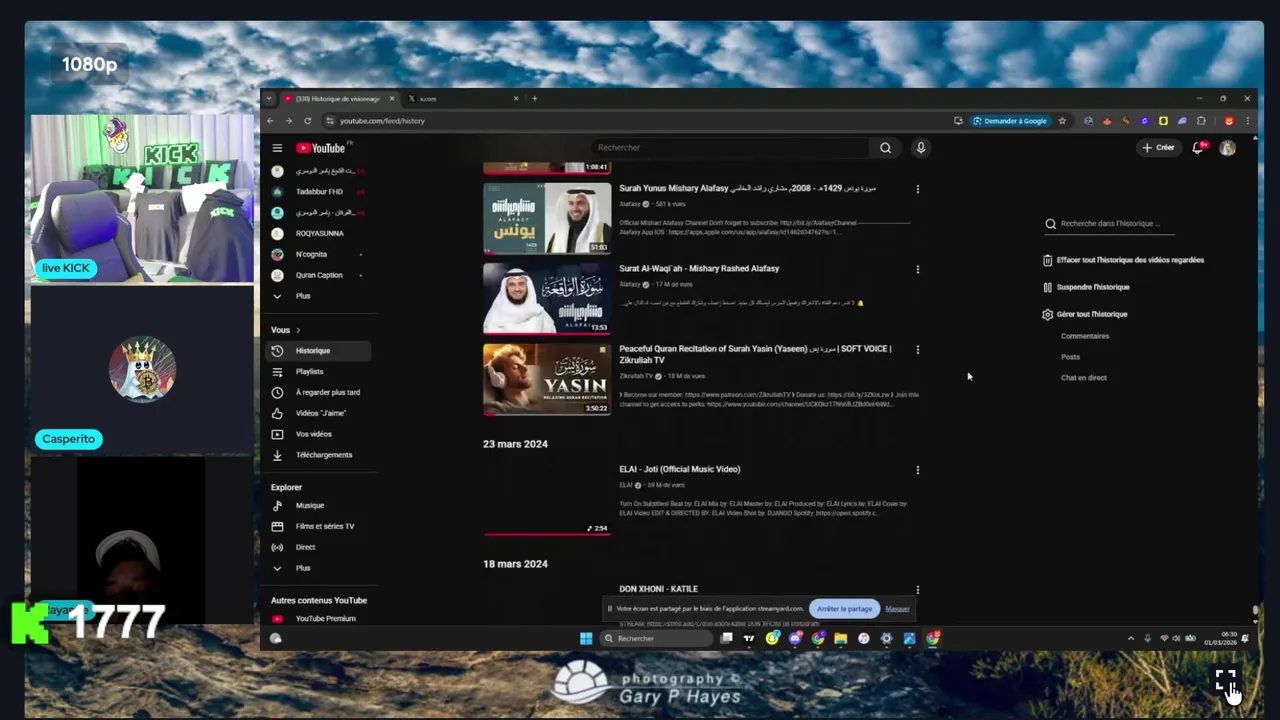Activate voice search microphone

[x=921, y=148]
